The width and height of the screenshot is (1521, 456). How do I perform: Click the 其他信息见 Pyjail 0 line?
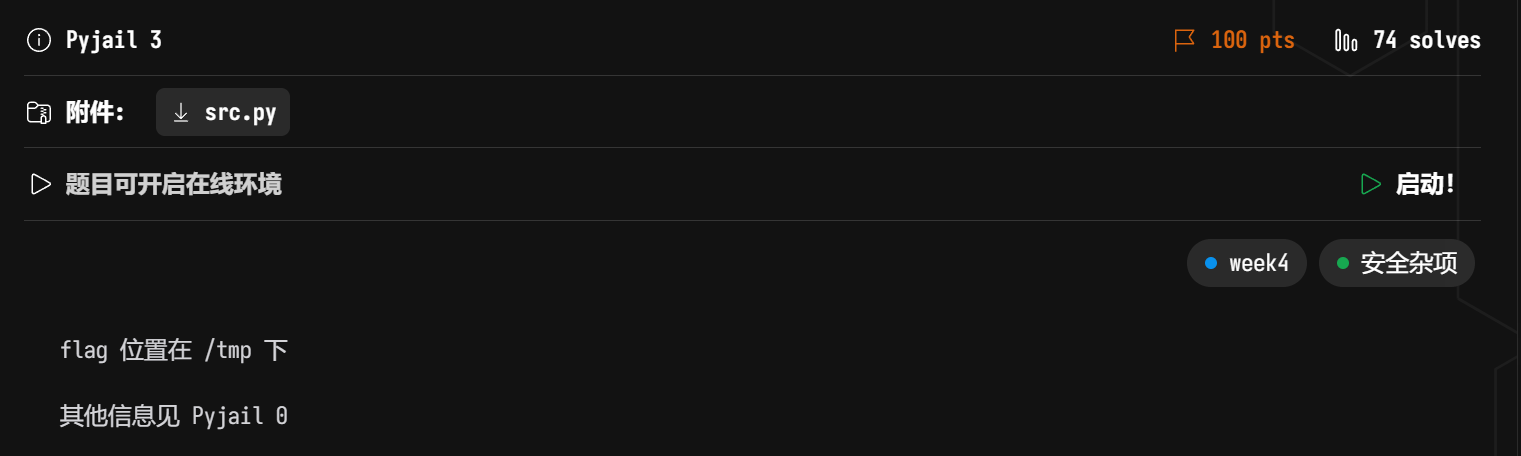tap(174, 415)
